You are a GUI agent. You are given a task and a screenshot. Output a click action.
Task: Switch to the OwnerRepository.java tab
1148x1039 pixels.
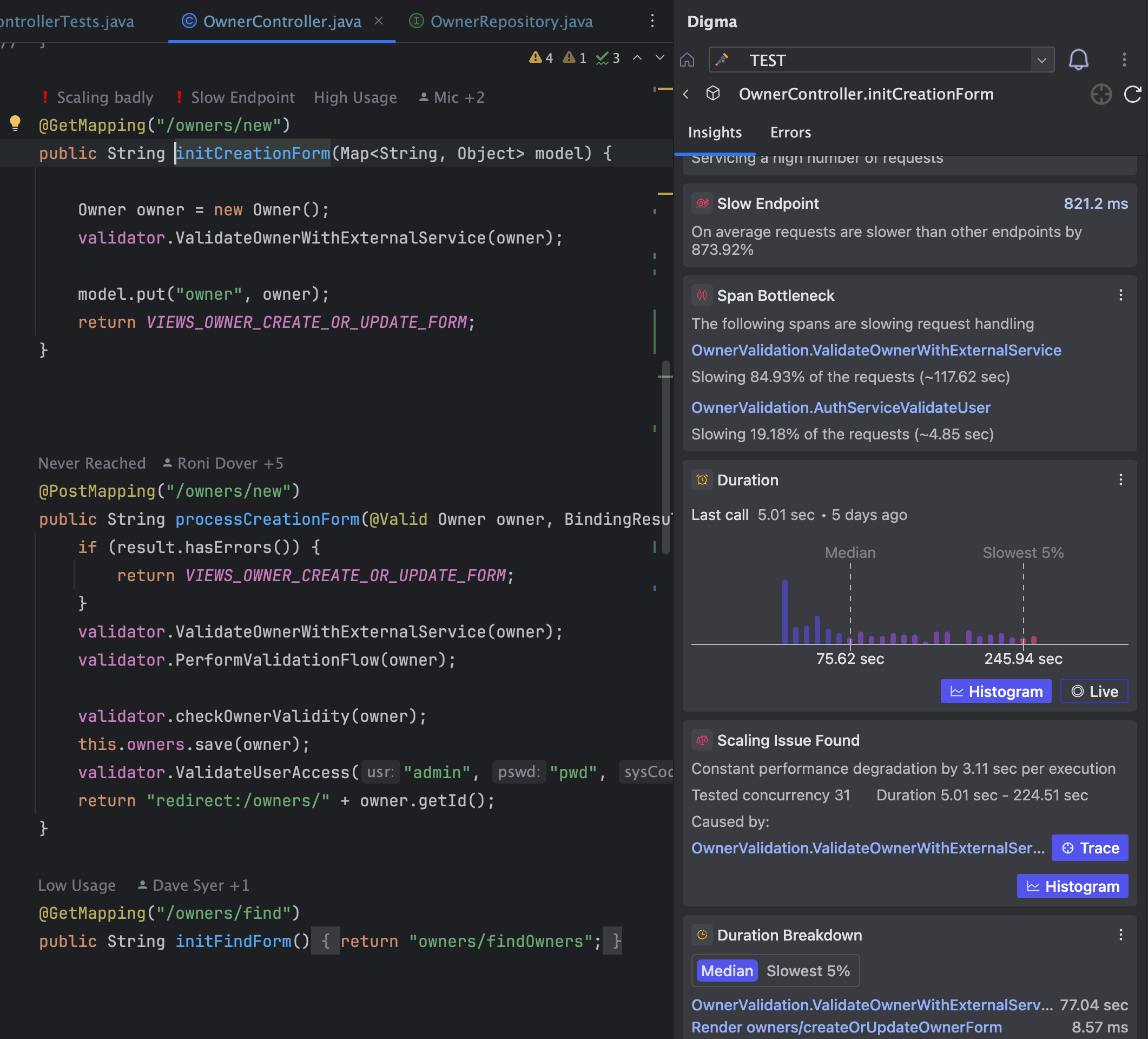pyautogui.click(x=501, y=22)
